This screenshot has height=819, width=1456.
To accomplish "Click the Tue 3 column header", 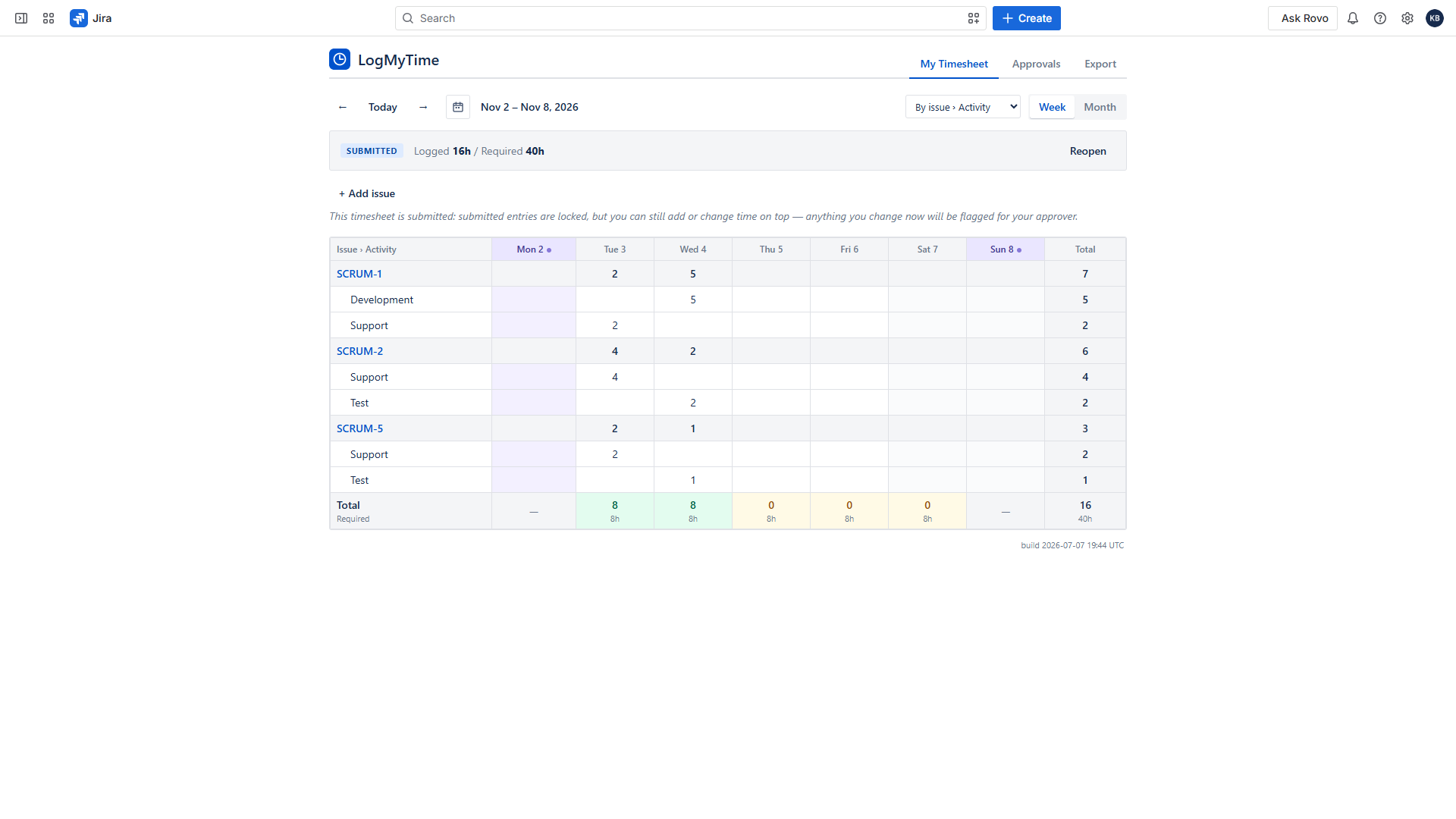I will pyautogui.click(x=615, y=249).
